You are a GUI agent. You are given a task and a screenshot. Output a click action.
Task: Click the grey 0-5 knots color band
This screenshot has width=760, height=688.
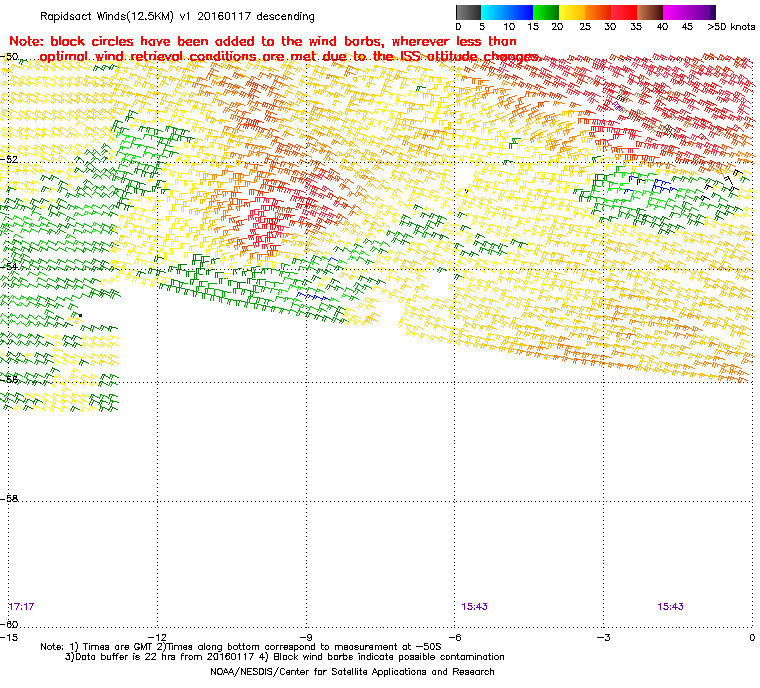tap(468, 12)
